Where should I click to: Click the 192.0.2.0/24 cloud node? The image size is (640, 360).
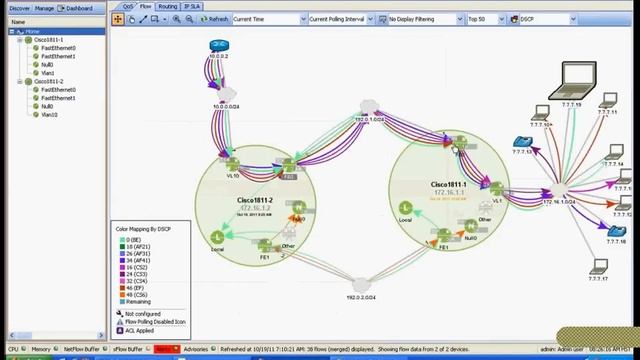(x=361, y=285)
